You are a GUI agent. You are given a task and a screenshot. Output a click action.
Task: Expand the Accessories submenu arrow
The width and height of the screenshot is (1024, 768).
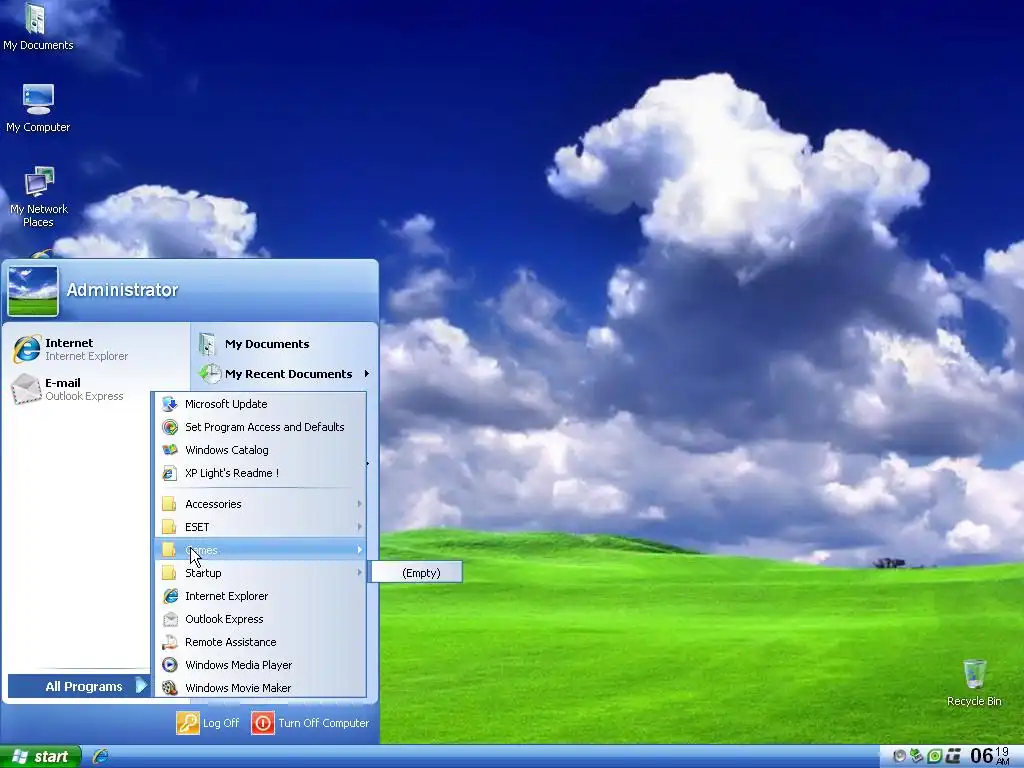click(x=359, y=504)
